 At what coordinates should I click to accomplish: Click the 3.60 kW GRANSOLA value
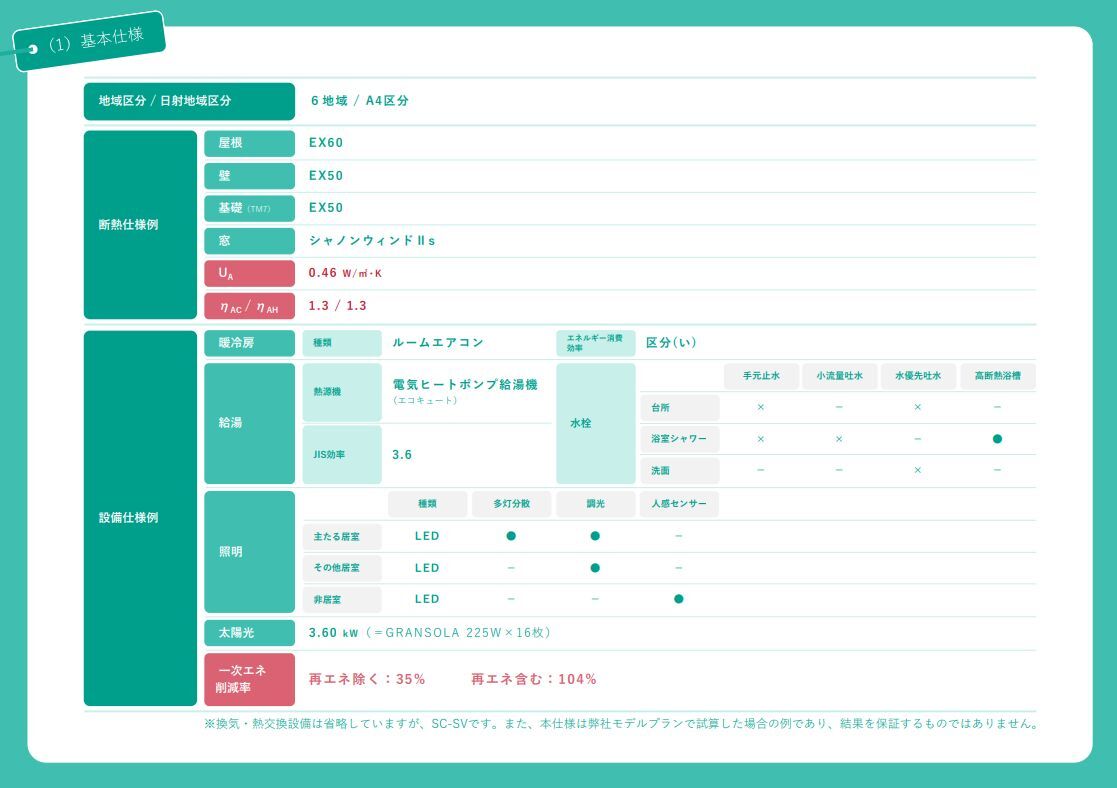(x=429, y=633)
